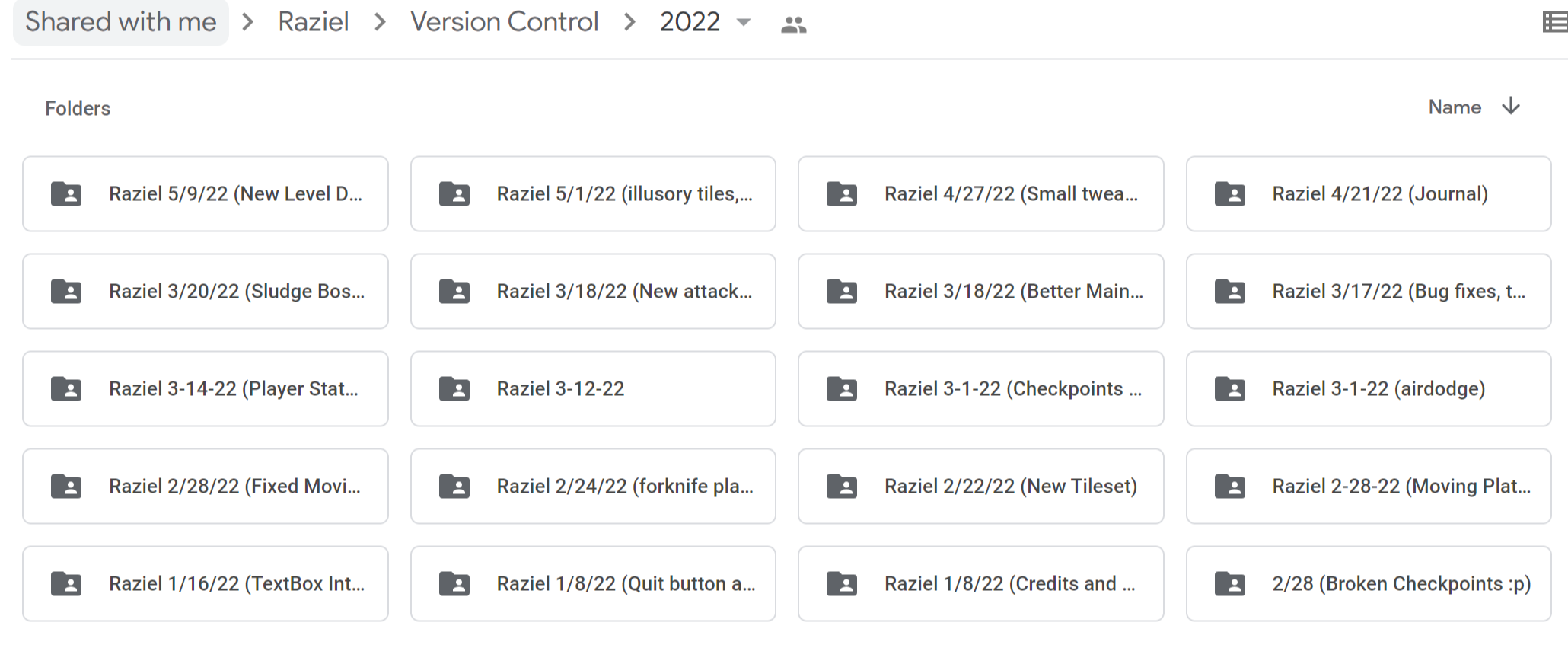The width and height of the screenshot is (1568, 648).
Task: Open Raziel 5/1/22 (illusory tiles) folder
Action: [x=593, y=194]
